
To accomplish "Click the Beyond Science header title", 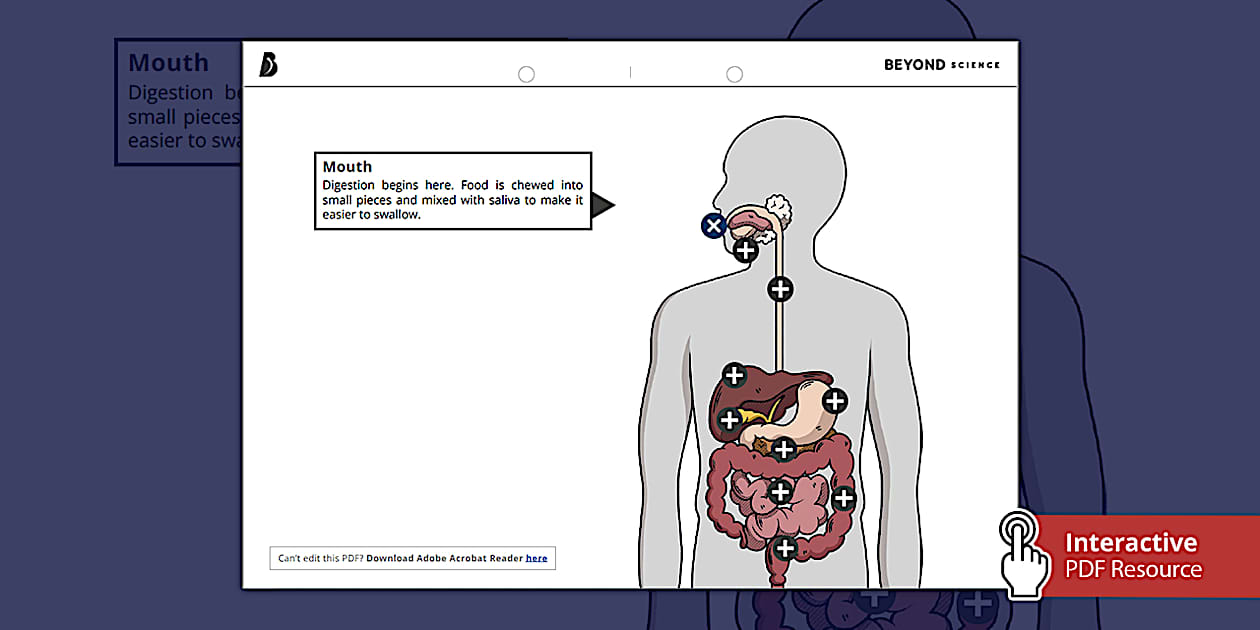I will [940, 64].
